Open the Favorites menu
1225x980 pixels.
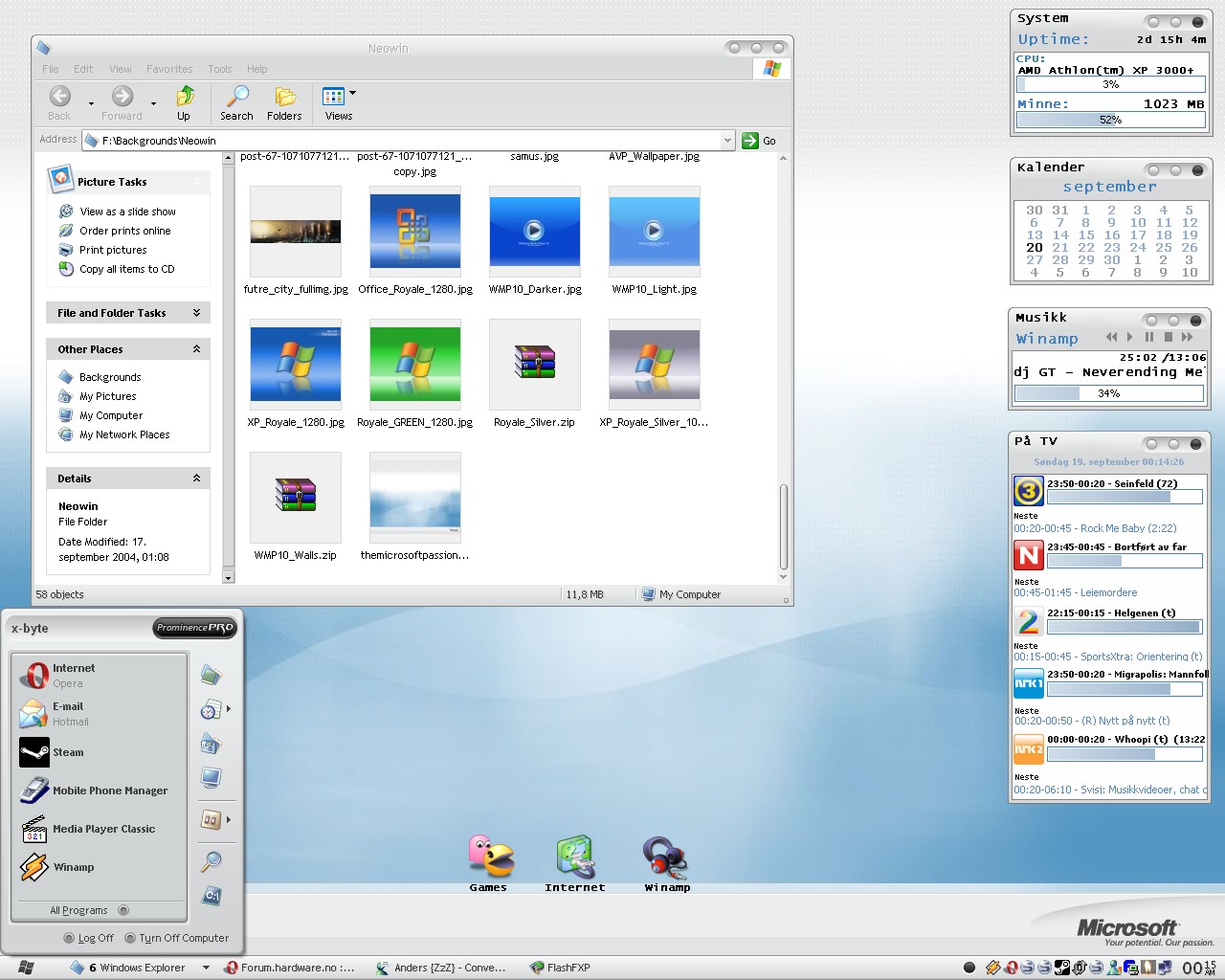(169, 69)
